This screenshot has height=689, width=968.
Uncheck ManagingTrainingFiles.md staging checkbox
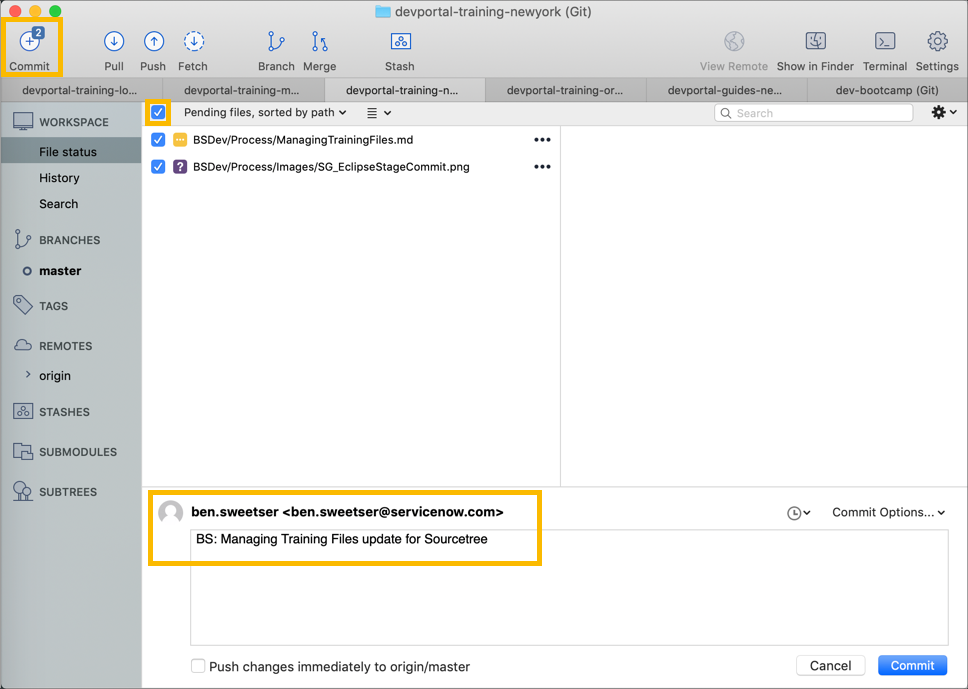click(157, 139)
